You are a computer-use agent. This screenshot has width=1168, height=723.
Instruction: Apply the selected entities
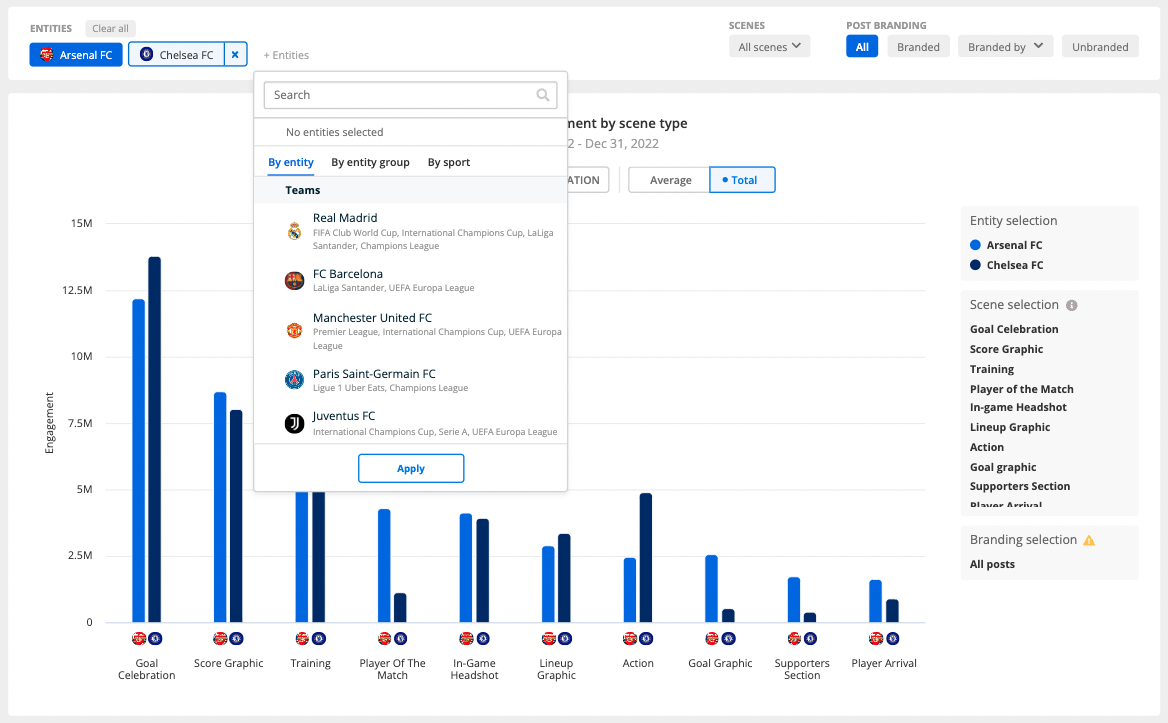tap(411, 468)
